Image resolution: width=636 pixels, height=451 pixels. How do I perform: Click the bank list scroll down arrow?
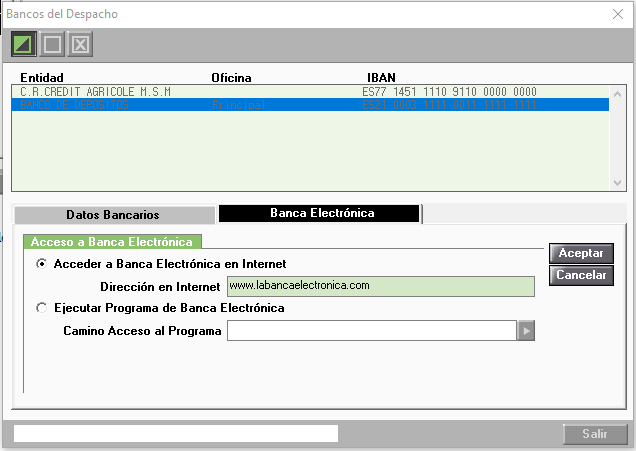click(x=617, y=183)
